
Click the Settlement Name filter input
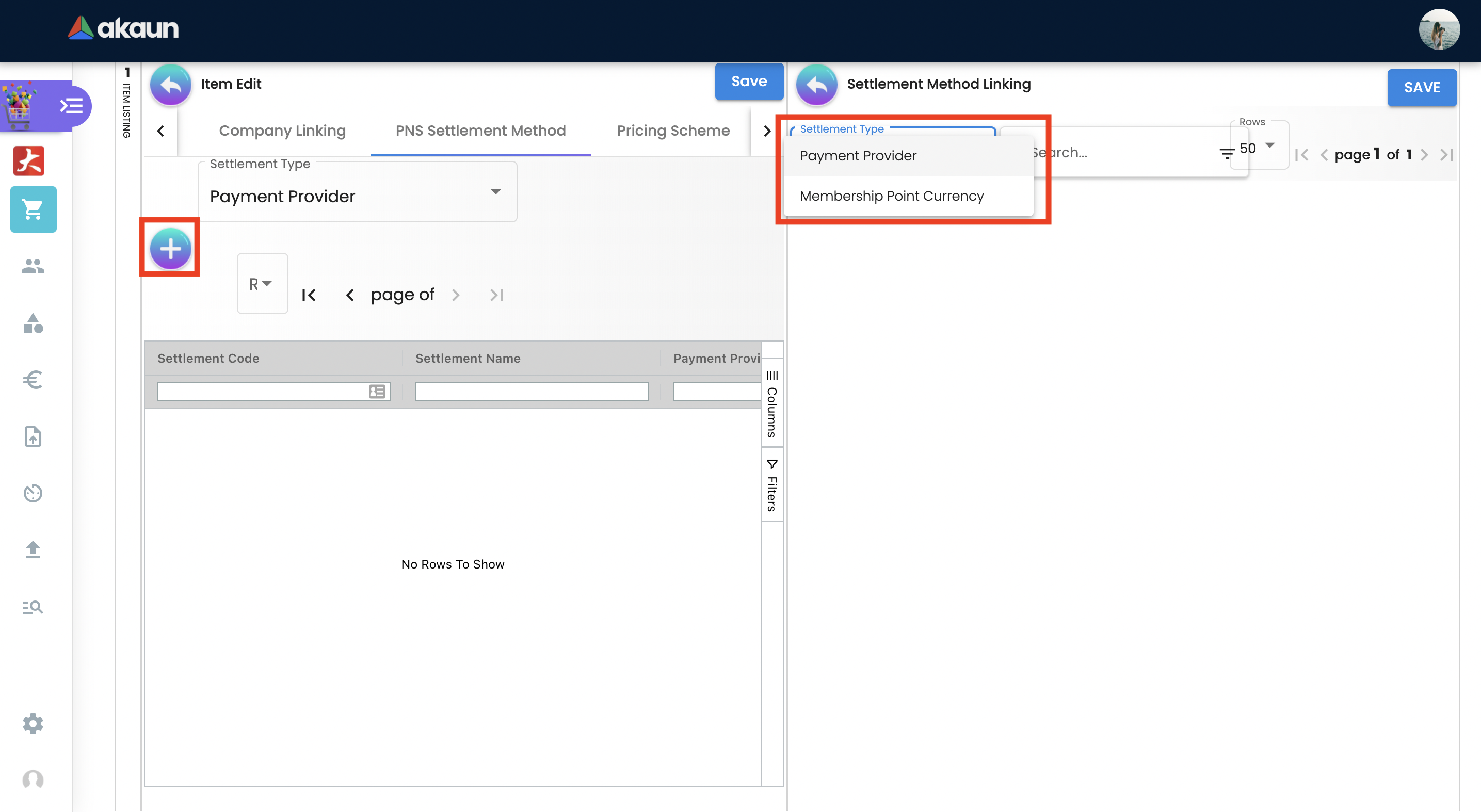pos(531,392)
